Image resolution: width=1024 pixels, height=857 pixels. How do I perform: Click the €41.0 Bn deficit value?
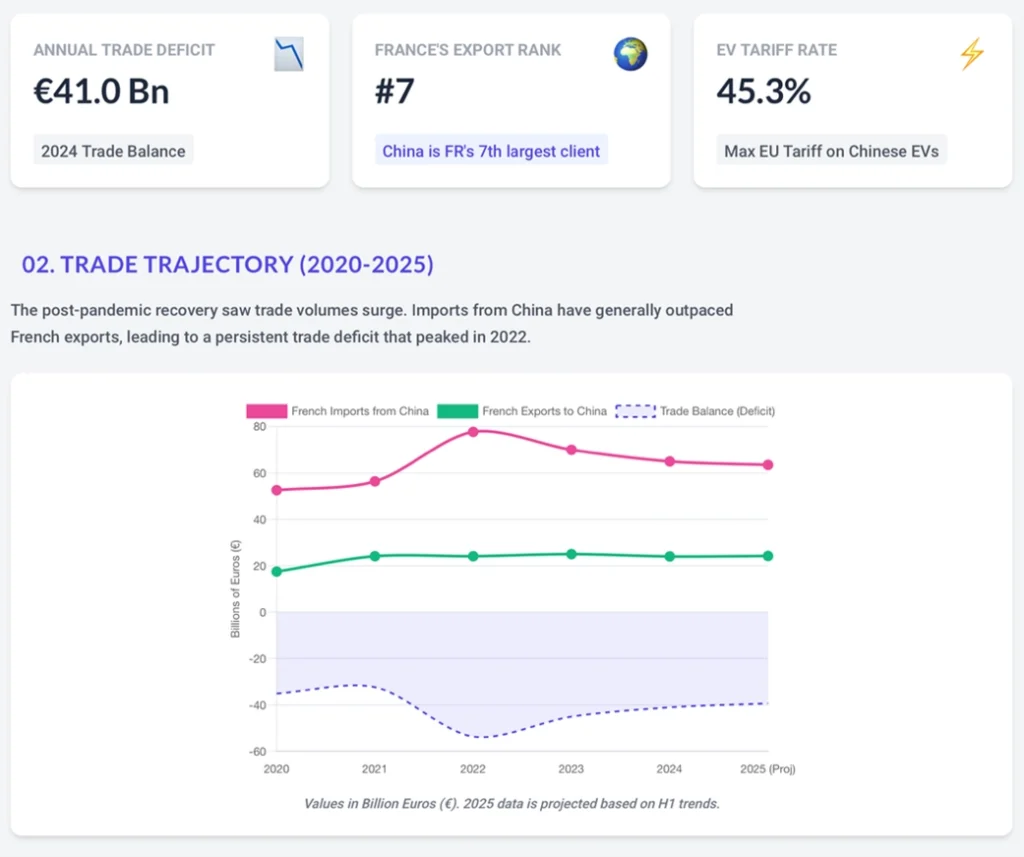[101, 92]
